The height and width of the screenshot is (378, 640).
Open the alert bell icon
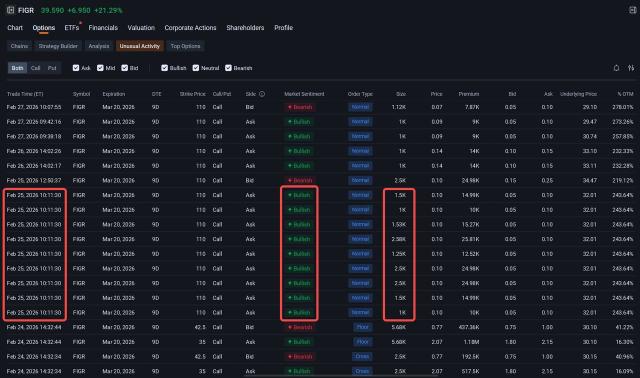616,68
